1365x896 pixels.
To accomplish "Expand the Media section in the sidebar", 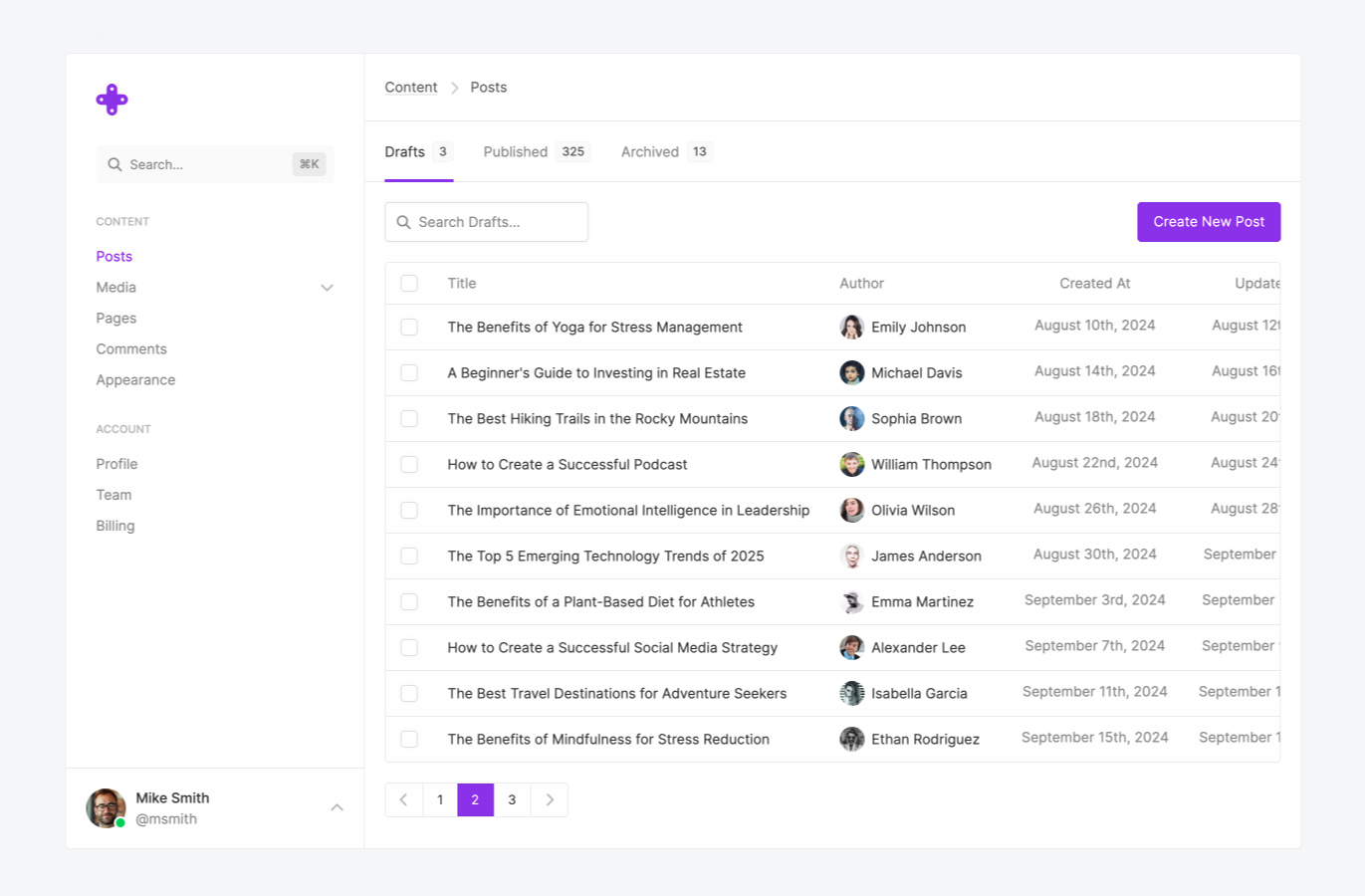I will pyautogui.click(x=327, y=287).
